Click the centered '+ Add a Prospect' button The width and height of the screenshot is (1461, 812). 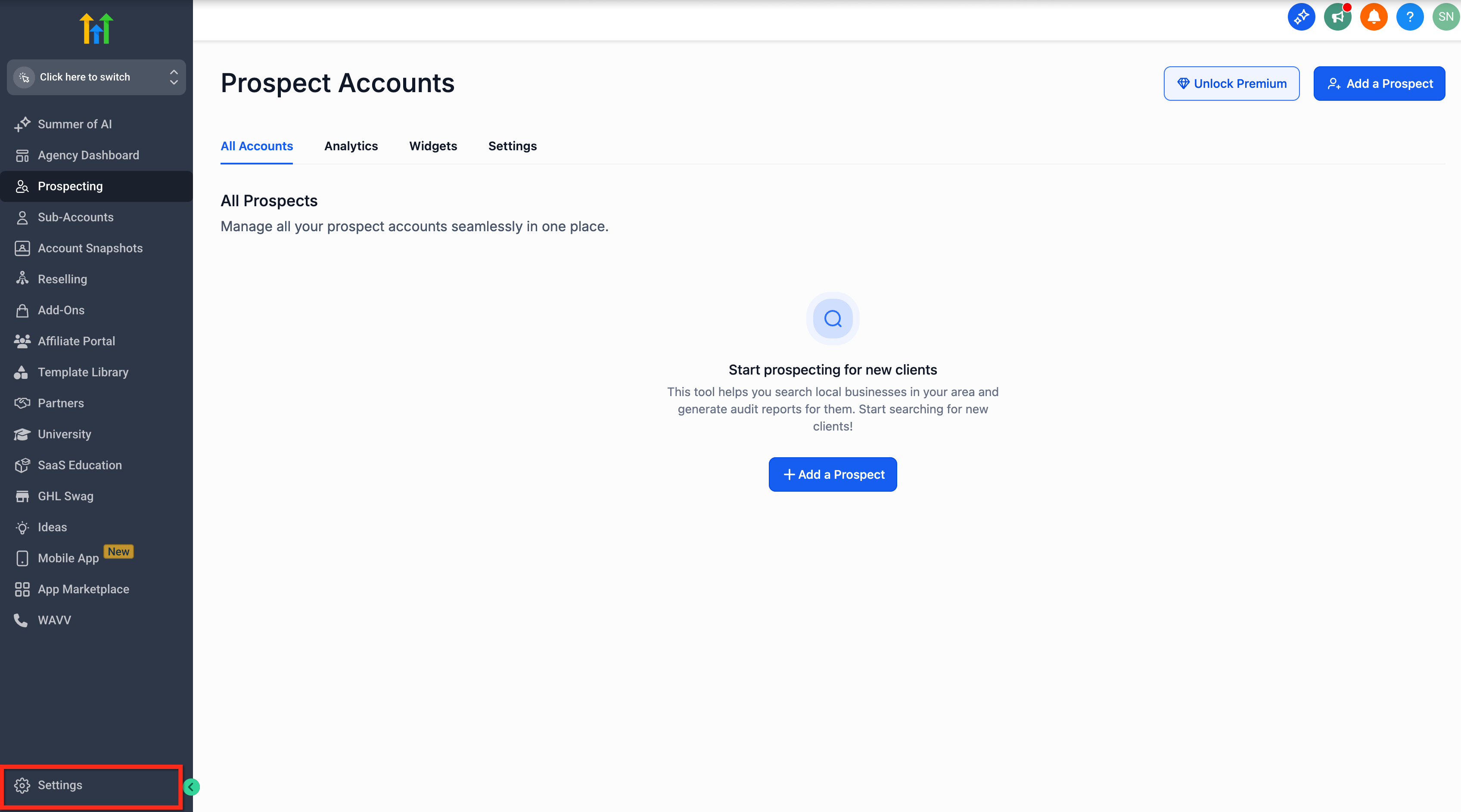833,474
